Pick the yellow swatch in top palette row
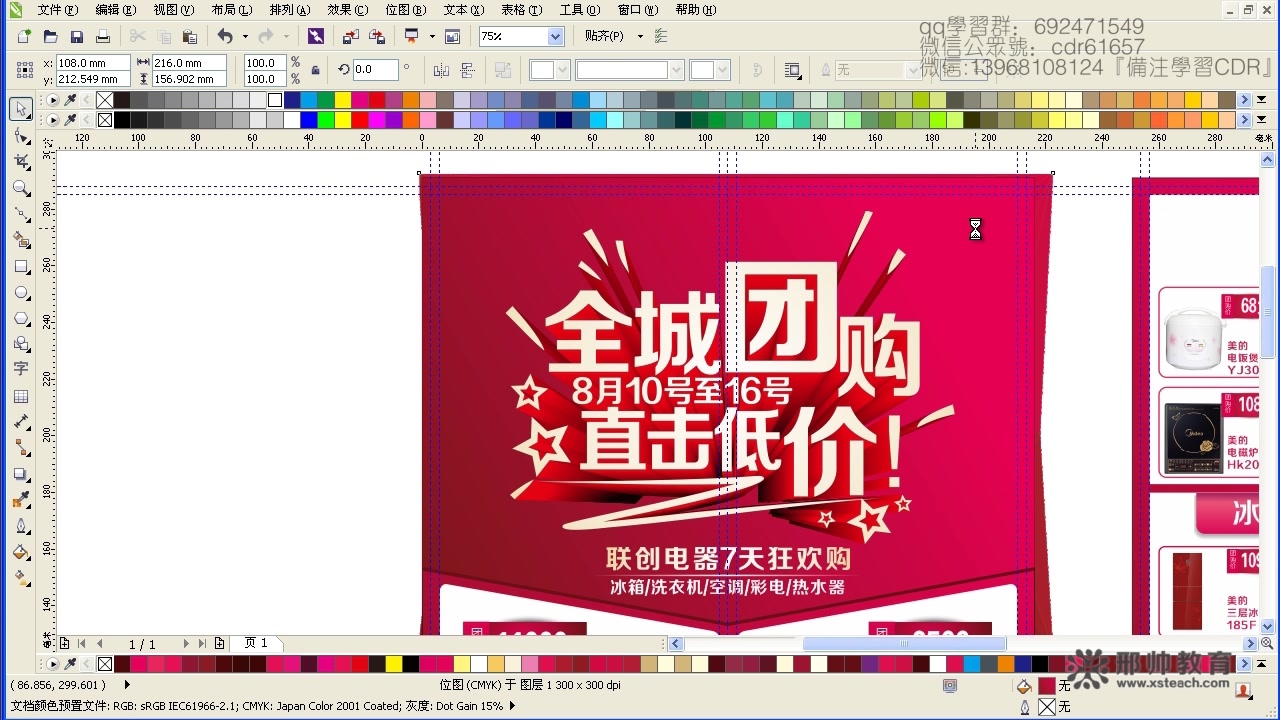The image size is (1280, 720). click(x=343, y=100)
